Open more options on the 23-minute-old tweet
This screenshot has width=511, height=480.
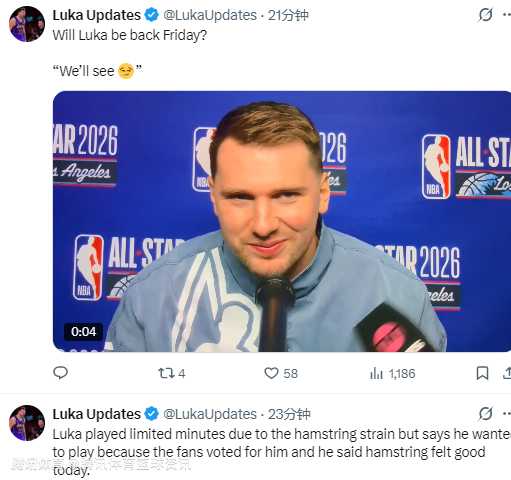click(507, 414)
